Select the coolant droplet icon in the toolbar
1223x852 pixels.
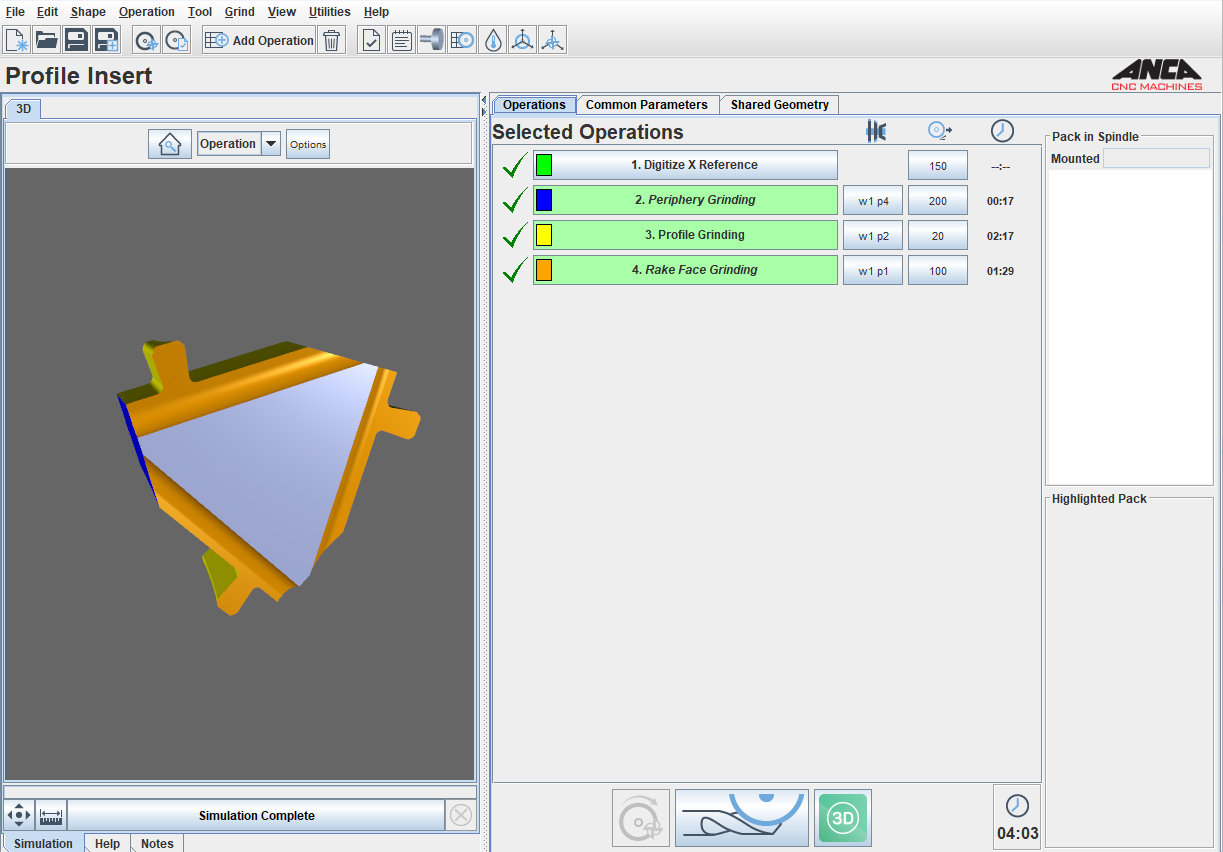tap(492, 40)
